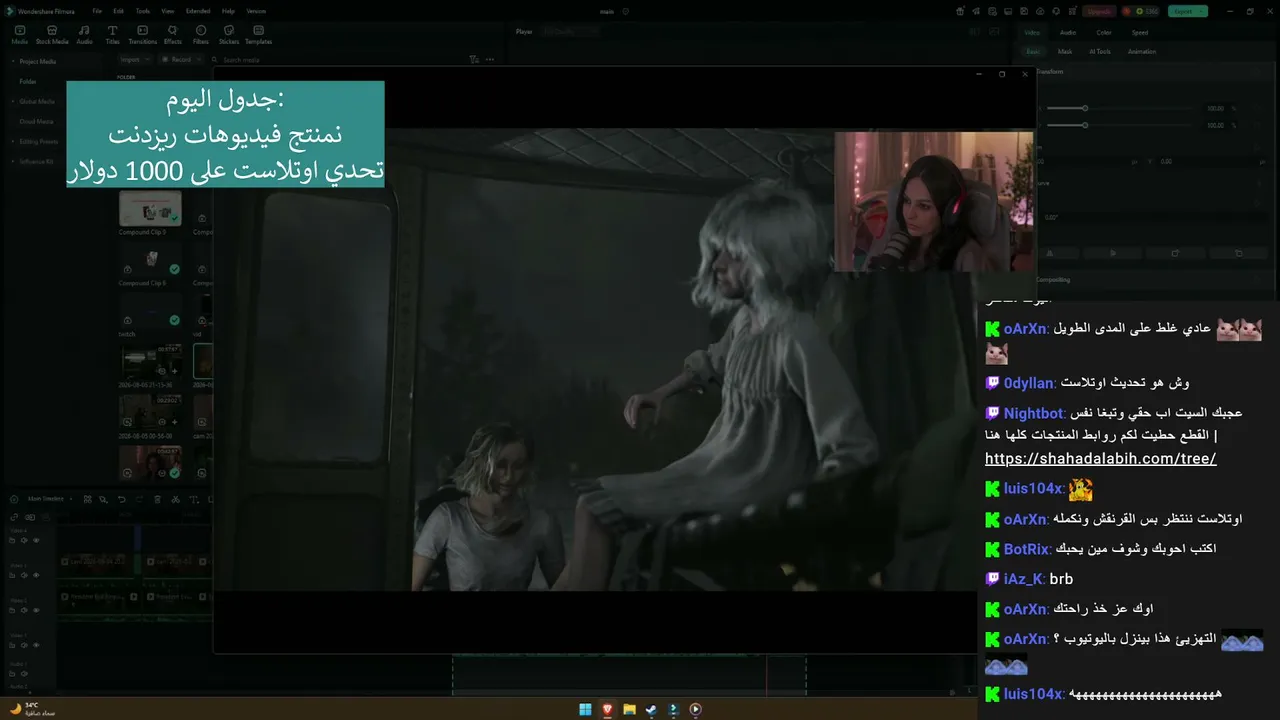This screenshot has width=1280, height=720.
Task: Click the timeline Redo arrow
Action: [139, 499]
